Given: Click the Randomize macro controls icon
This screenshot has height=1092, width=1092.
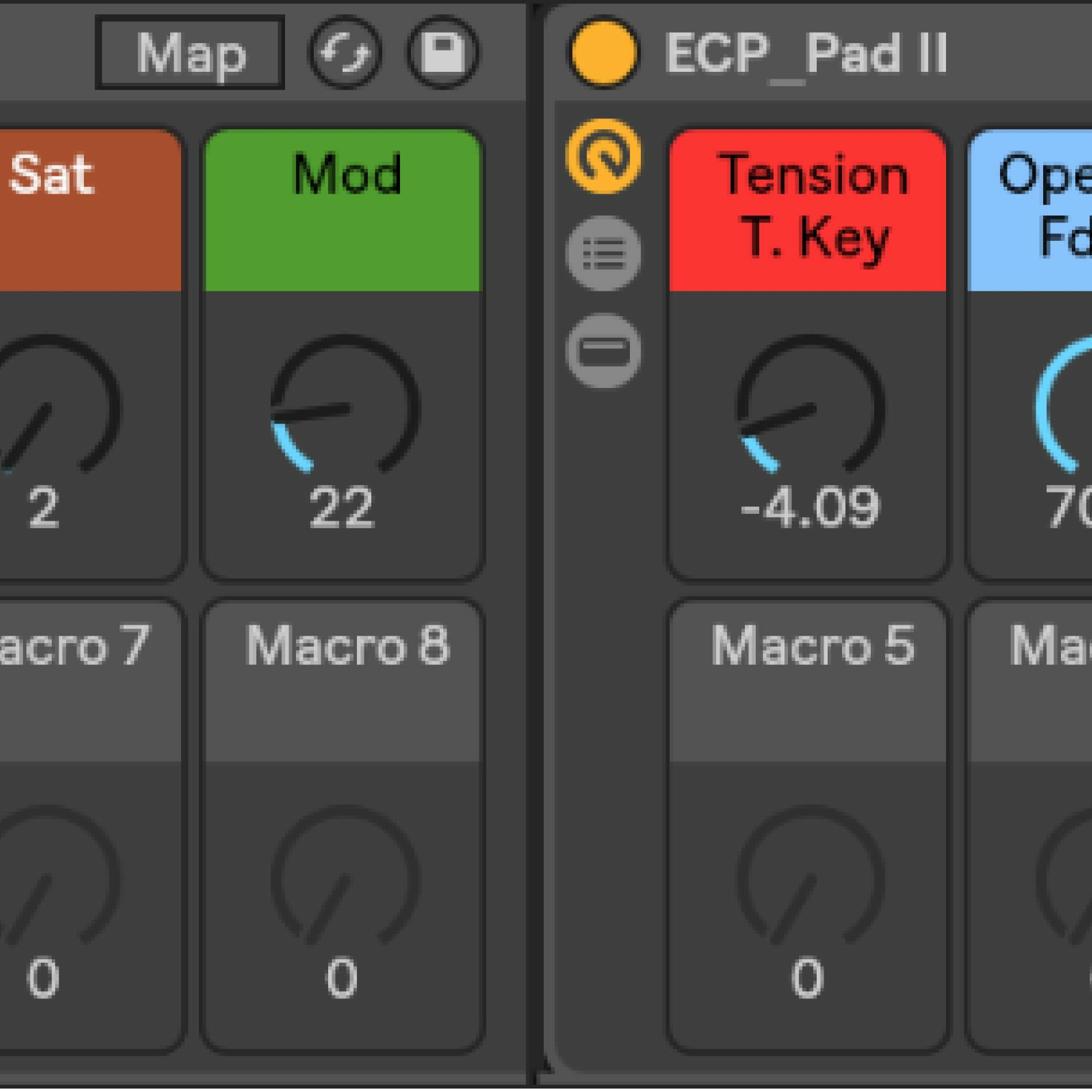Looking at the screenshot, I should 345,52.
